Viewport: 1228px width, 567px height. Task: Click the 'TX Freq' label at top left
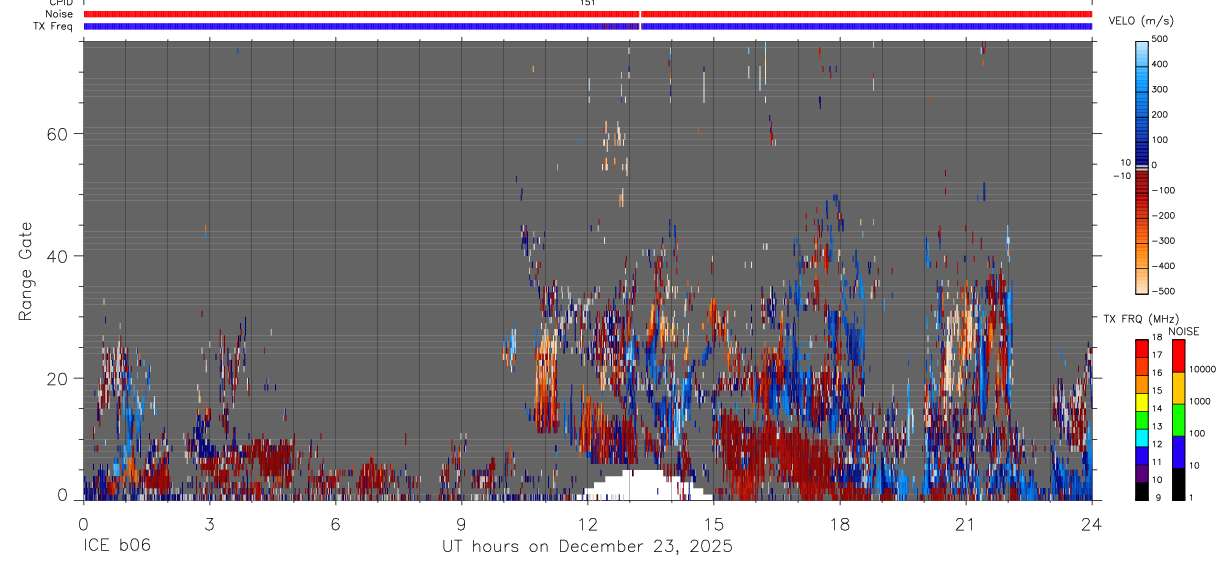pyautogui.click(x=54, y=26)
